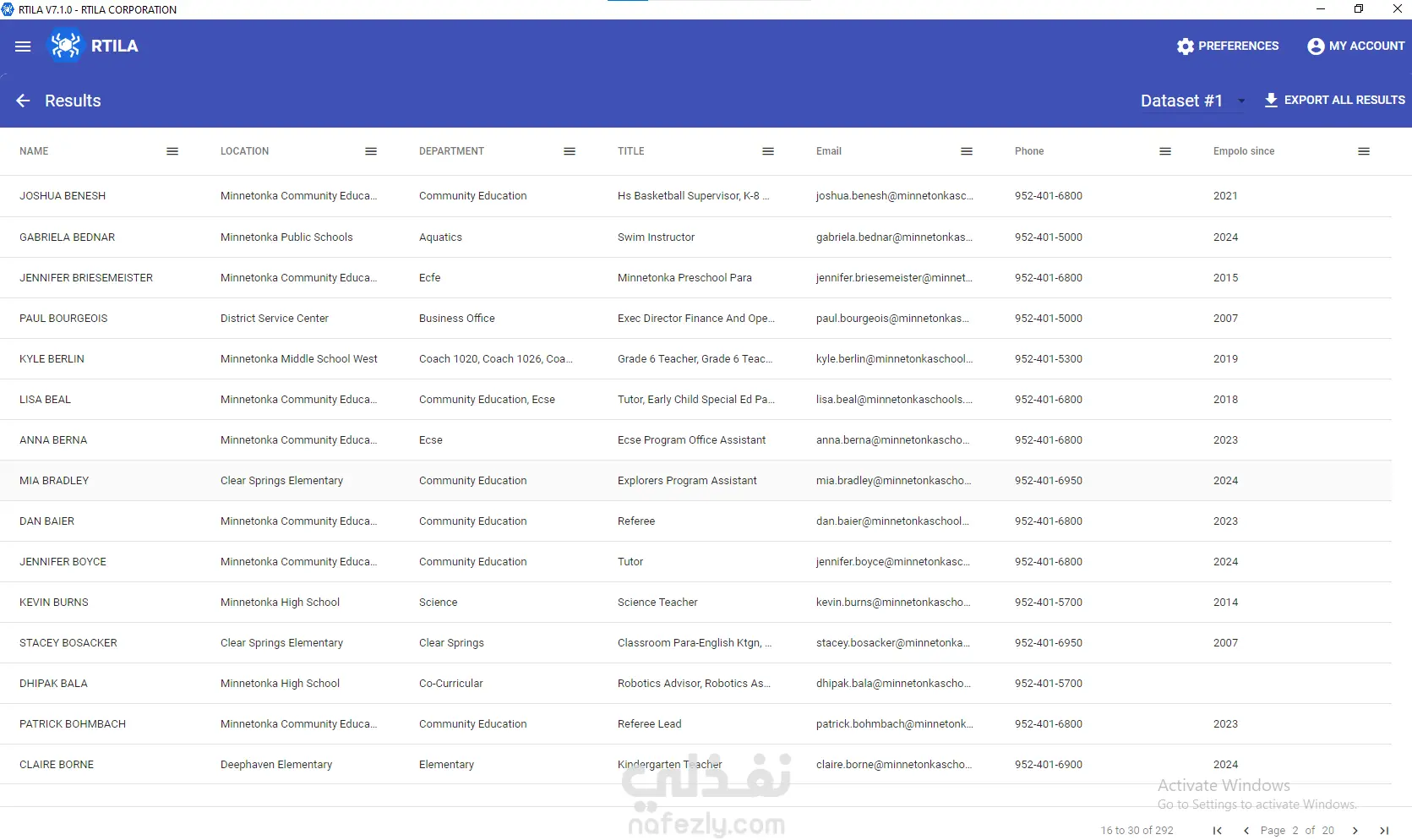Select the CLAIRE BORNE name cell
Image resolution: width=1412 pixels, height=840 pixels.
(57, 765)
